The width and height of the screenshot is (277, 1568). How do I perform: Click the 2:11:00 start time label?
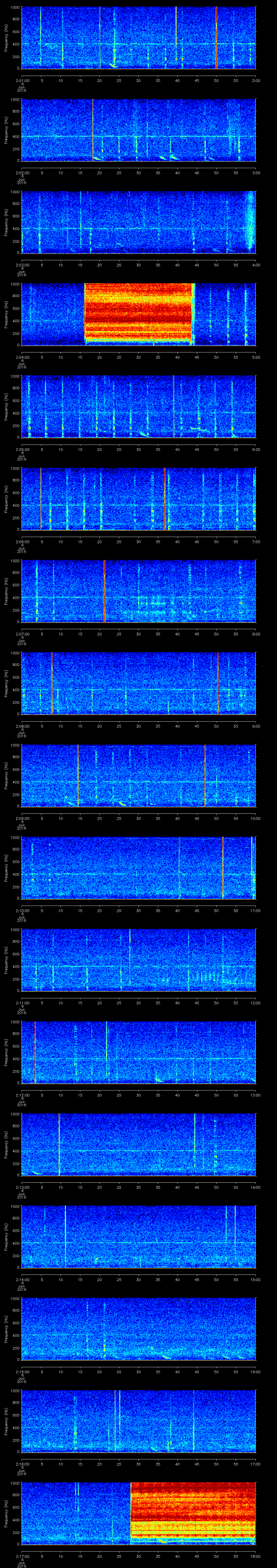22,1003
